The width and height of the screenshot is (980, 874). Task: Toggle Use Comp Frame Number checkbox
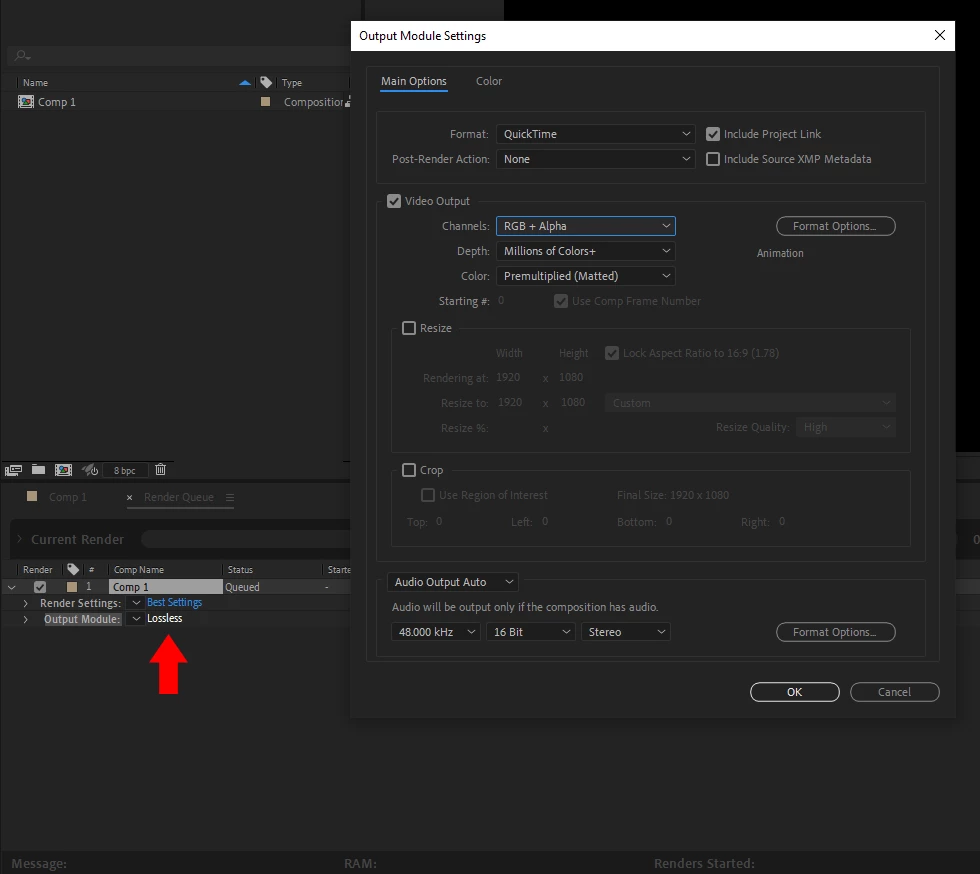click(561, 301)
